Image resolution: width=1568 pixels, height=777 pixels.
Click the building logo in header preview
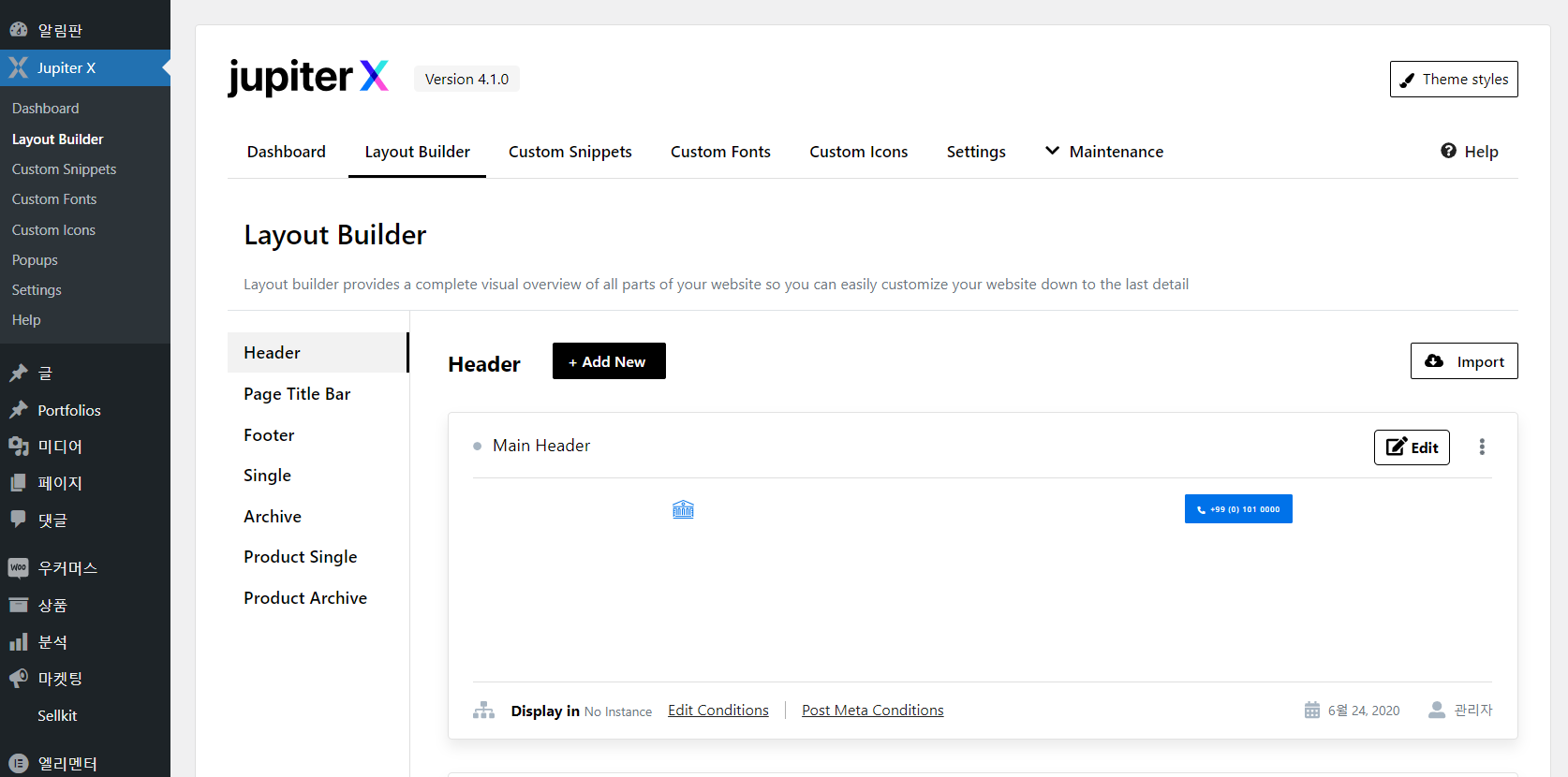pyautogui.click(x=684, y=509)
